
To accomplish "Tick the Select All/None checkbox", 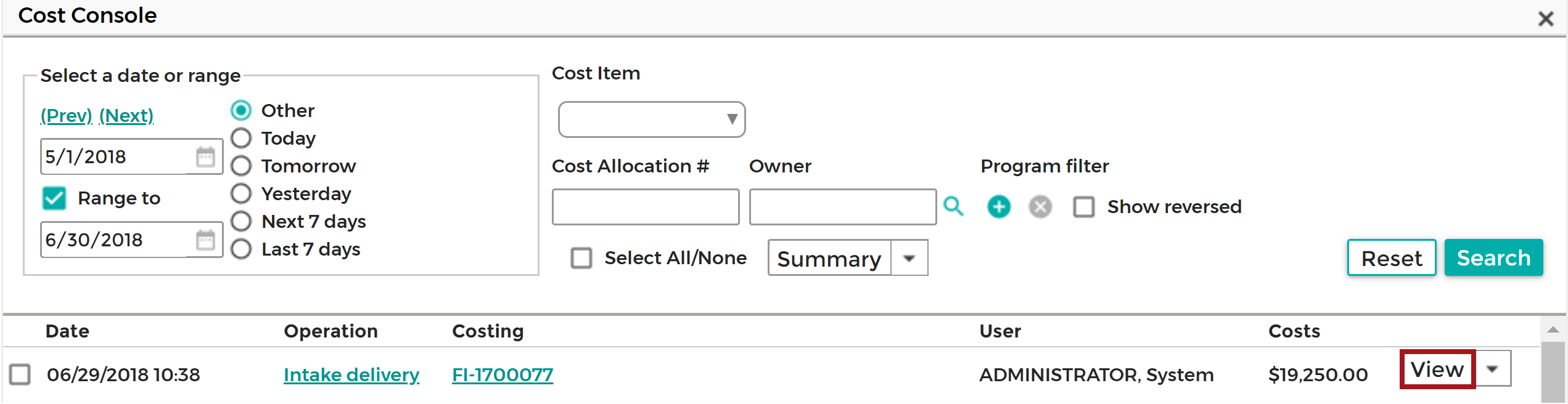I will click(x=581, y=258).
